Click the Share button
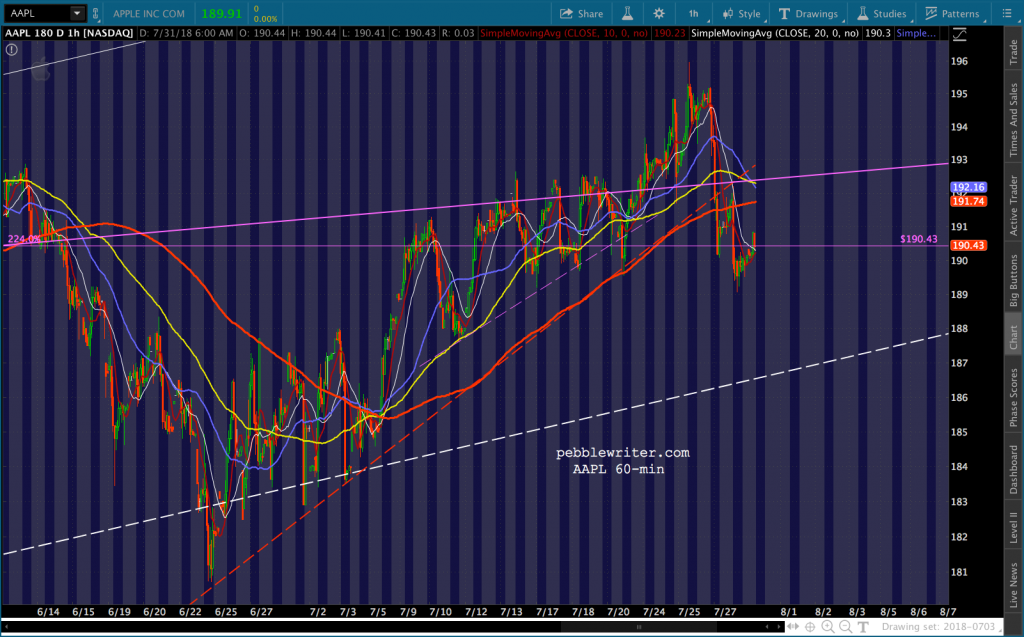Viewport: 1024px width, 637px height. (x=581, y=14)
